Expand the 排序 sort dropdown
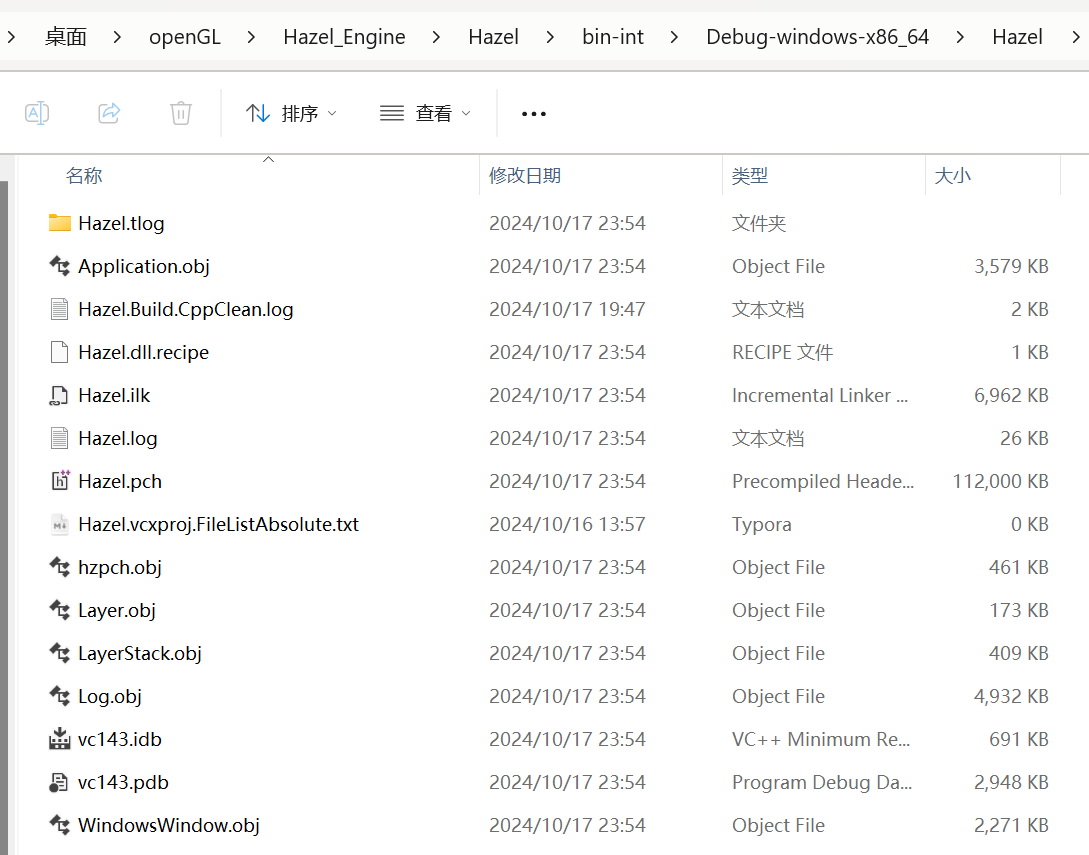1089x855 pixels. (291, 113)
